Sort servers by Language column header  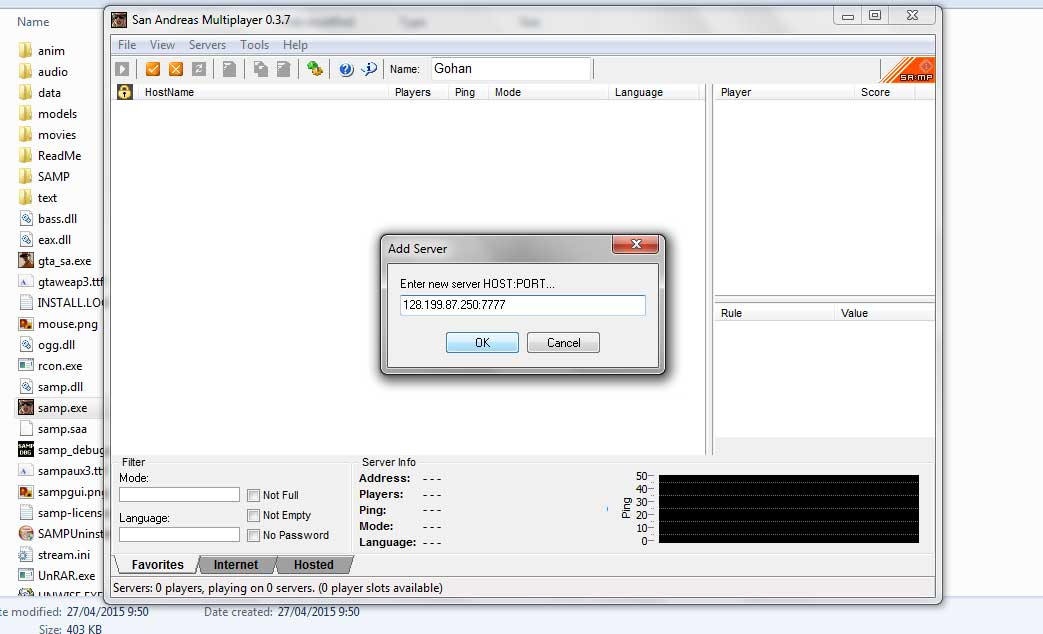point(654,92)
